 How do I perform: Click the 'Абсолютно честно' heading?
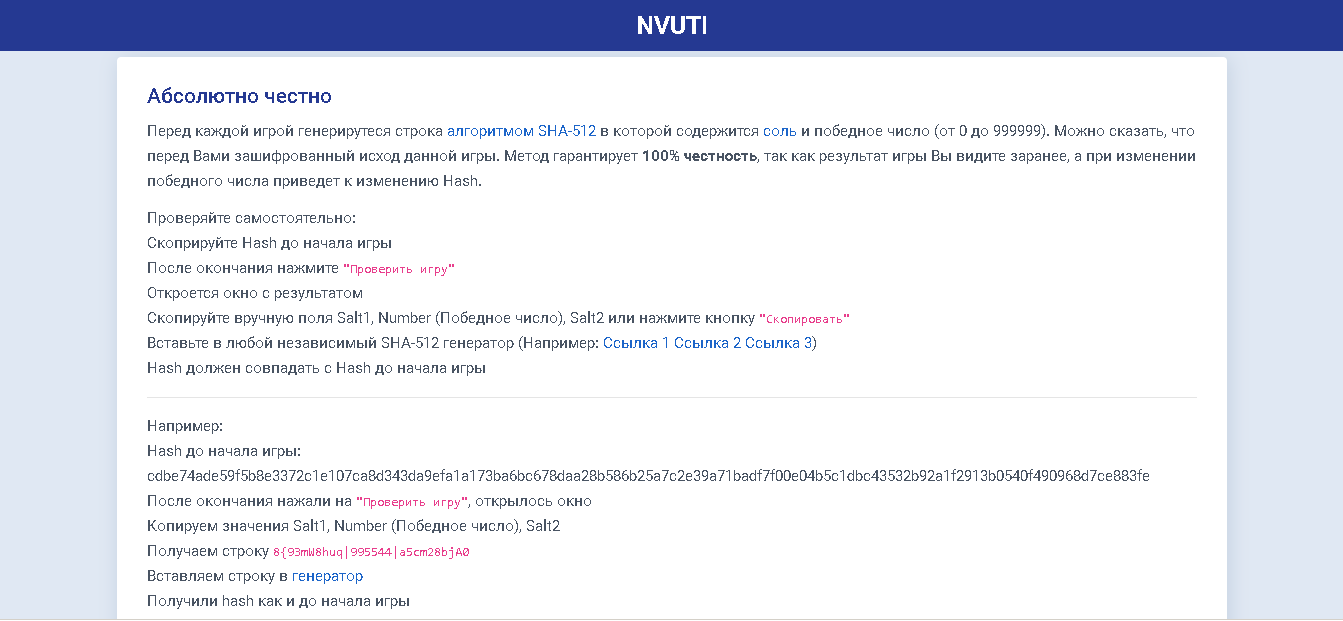(239, 96)
